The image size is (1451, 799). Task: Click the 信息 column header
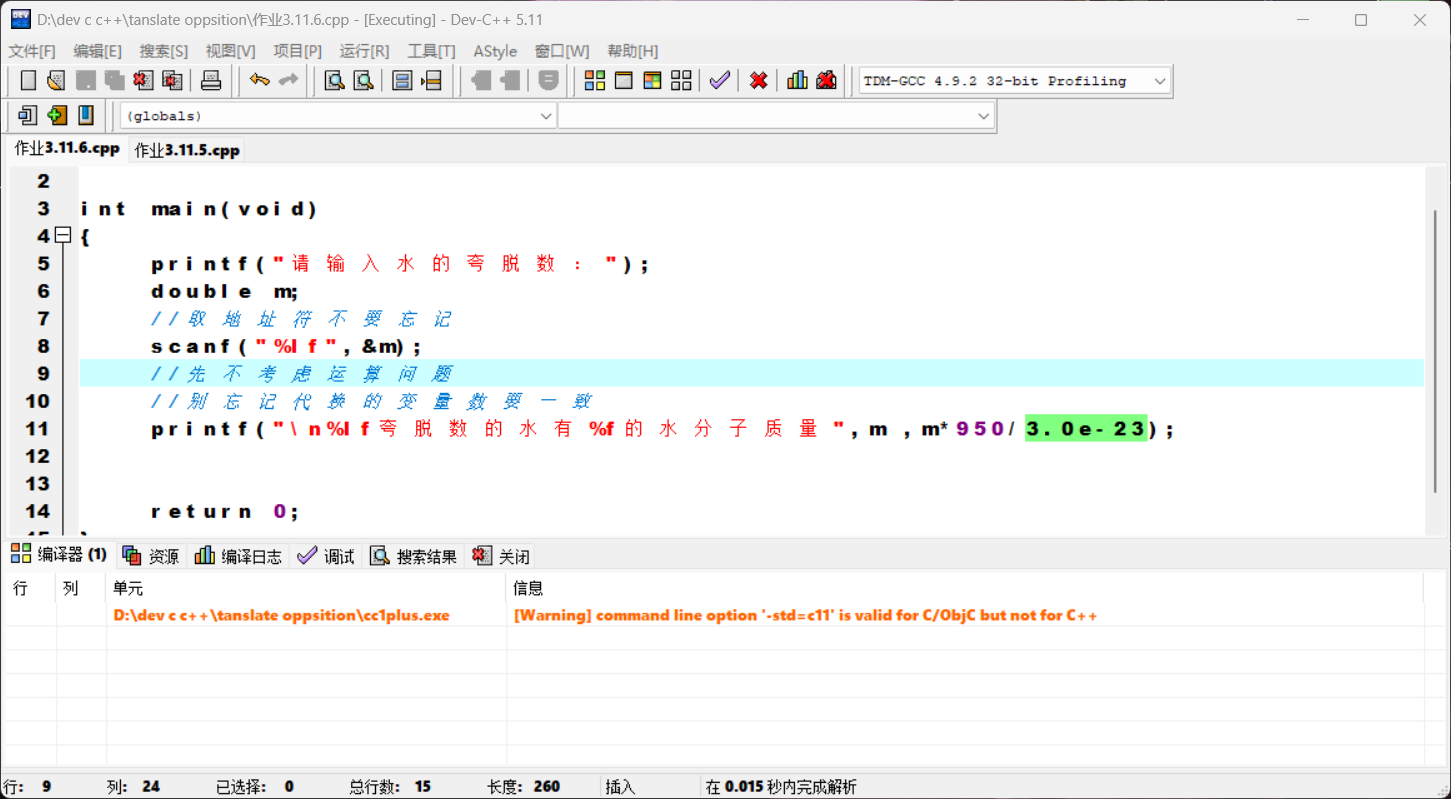click(x=965, y=588)
